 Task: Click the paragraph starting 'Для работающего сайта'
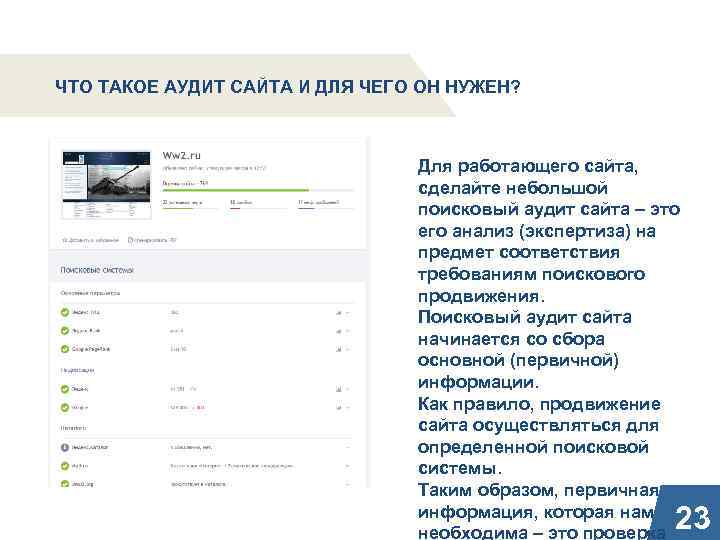(x=548, y=231)
